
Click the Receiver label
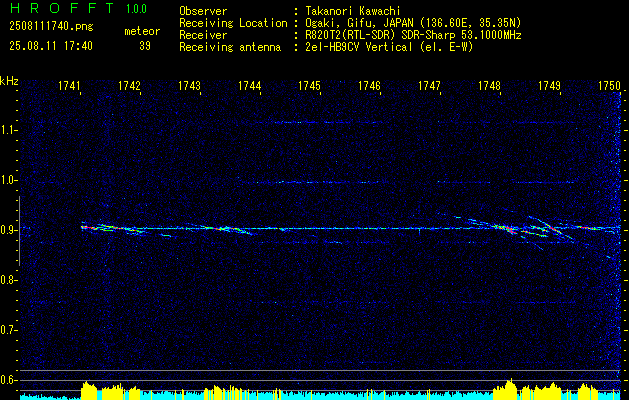[203, 35]
